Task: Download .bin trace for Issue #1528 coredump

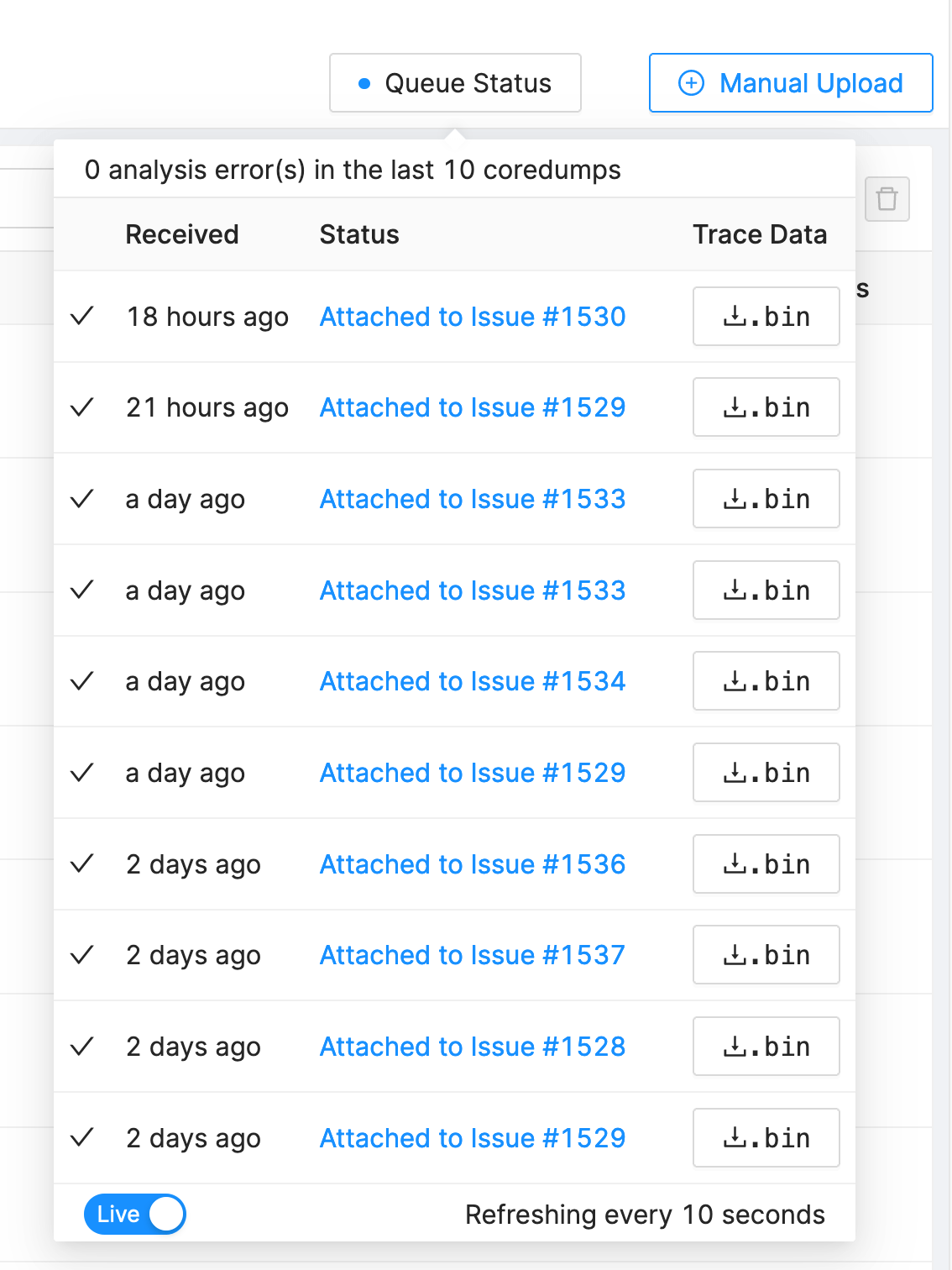Action: 766,1047
